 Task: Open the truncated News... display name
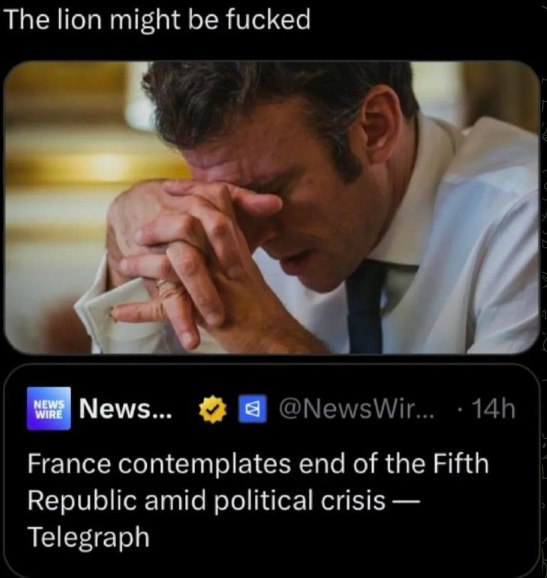(126, 408)
